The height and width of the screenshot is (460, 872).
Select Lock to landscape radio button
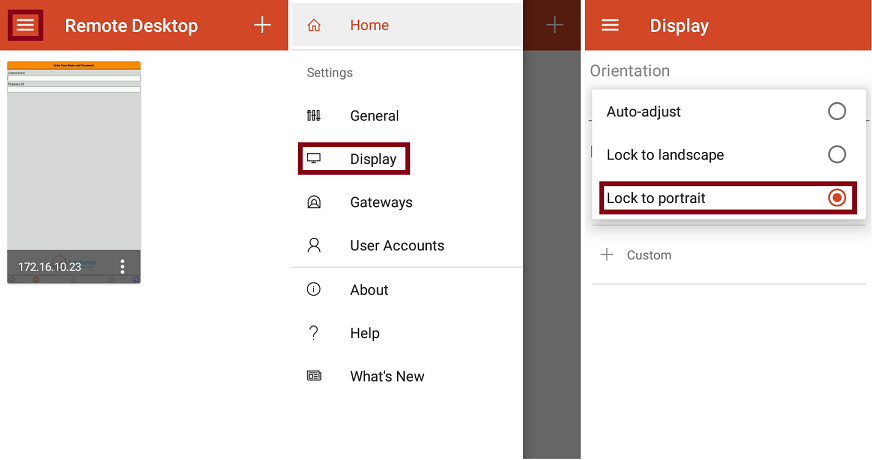(837, 154)
